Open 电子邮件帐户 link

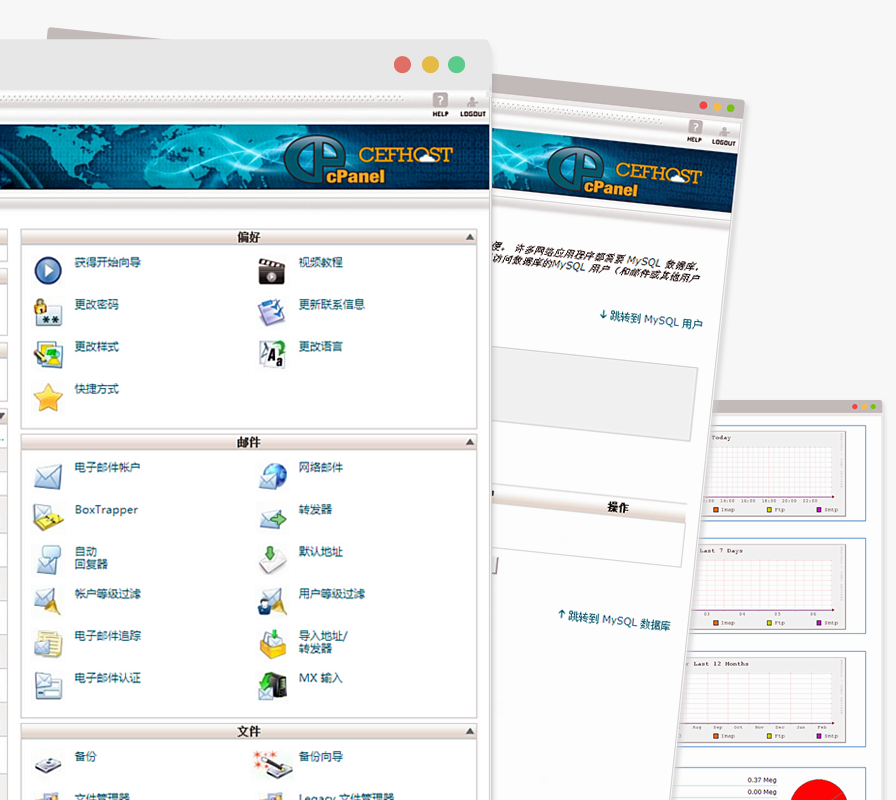107,467
